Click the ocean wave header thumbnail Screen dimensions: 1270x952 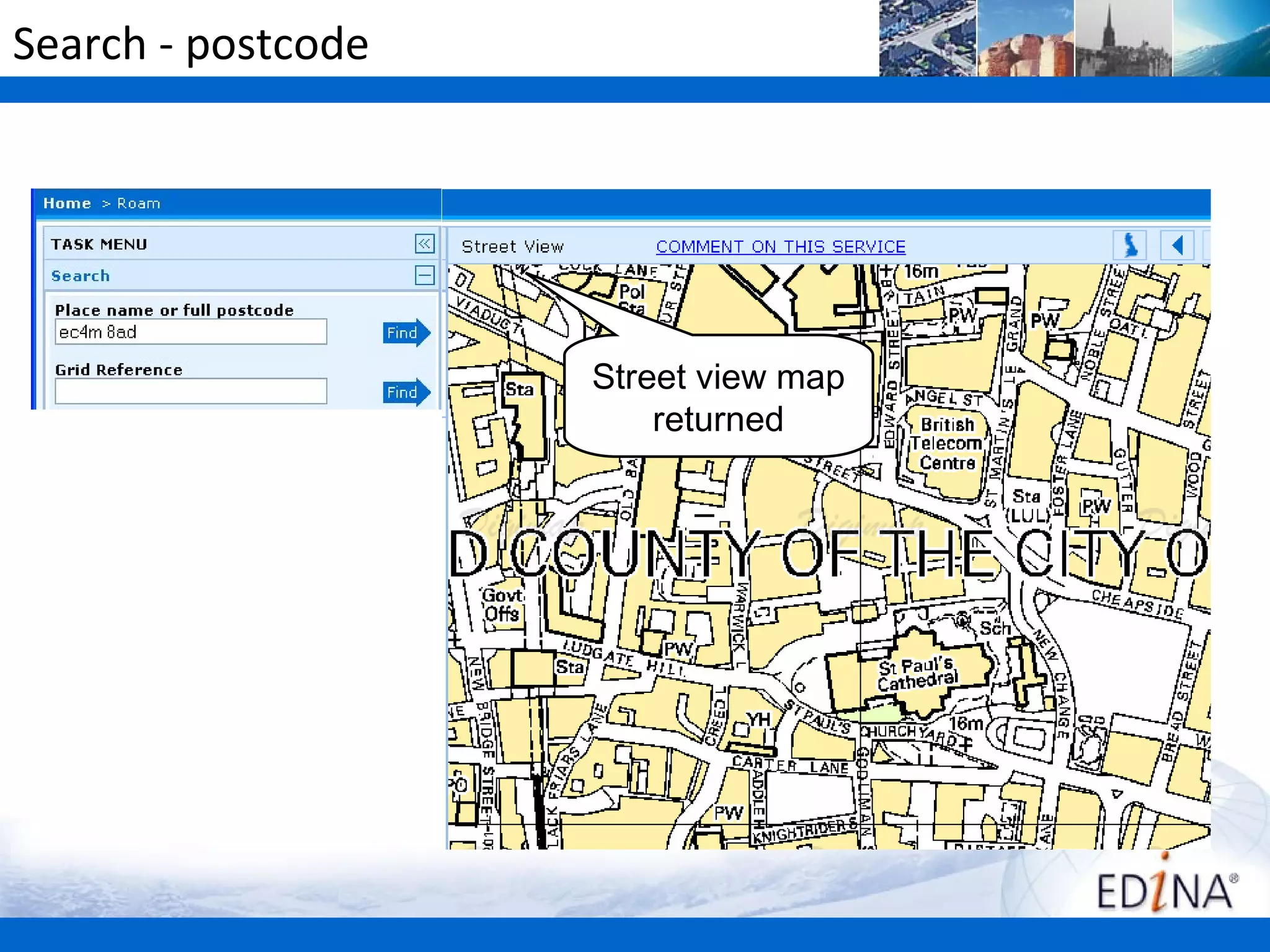pos(1222,38)
